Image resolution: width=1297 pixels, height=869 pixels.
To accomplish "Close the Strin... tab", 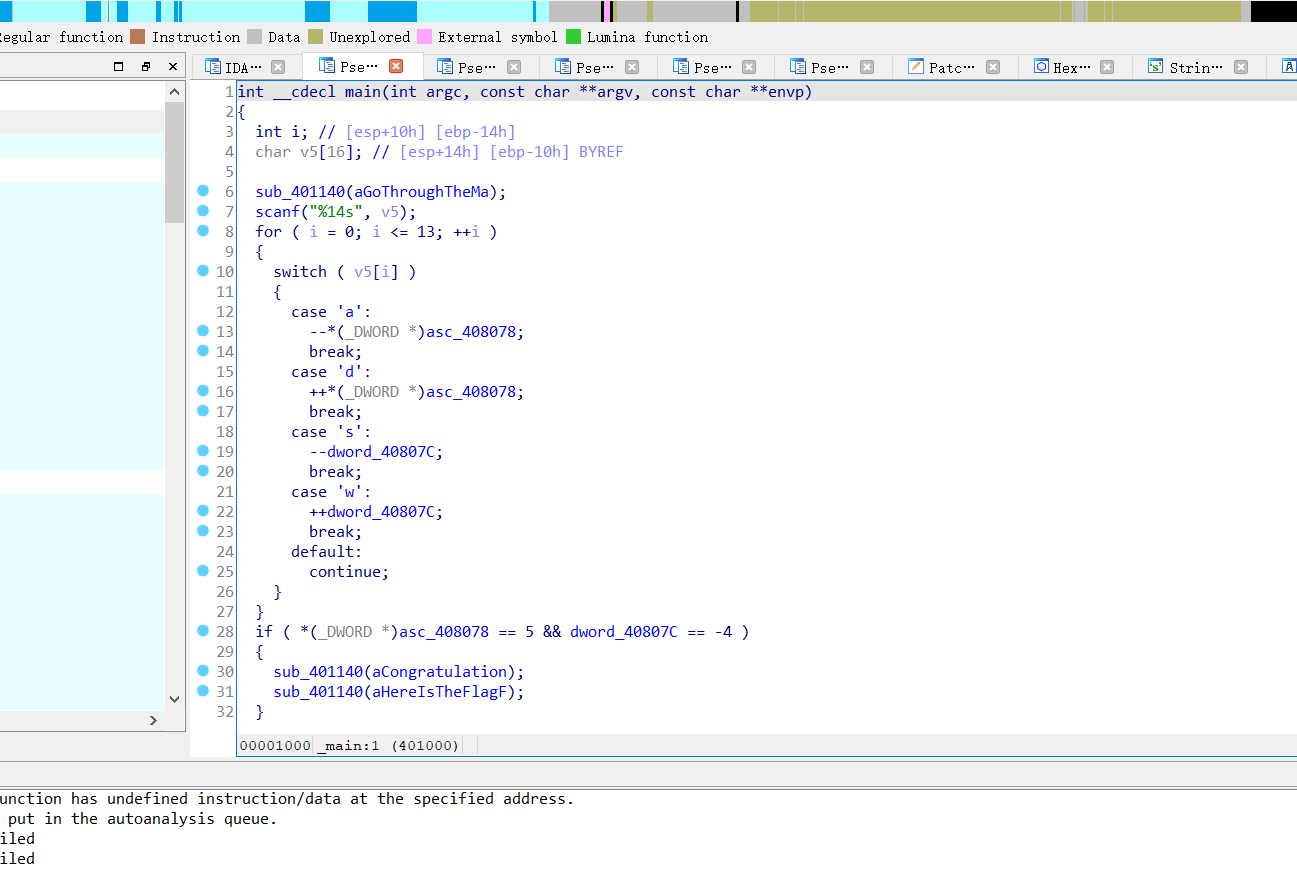I will [1241, 67].
